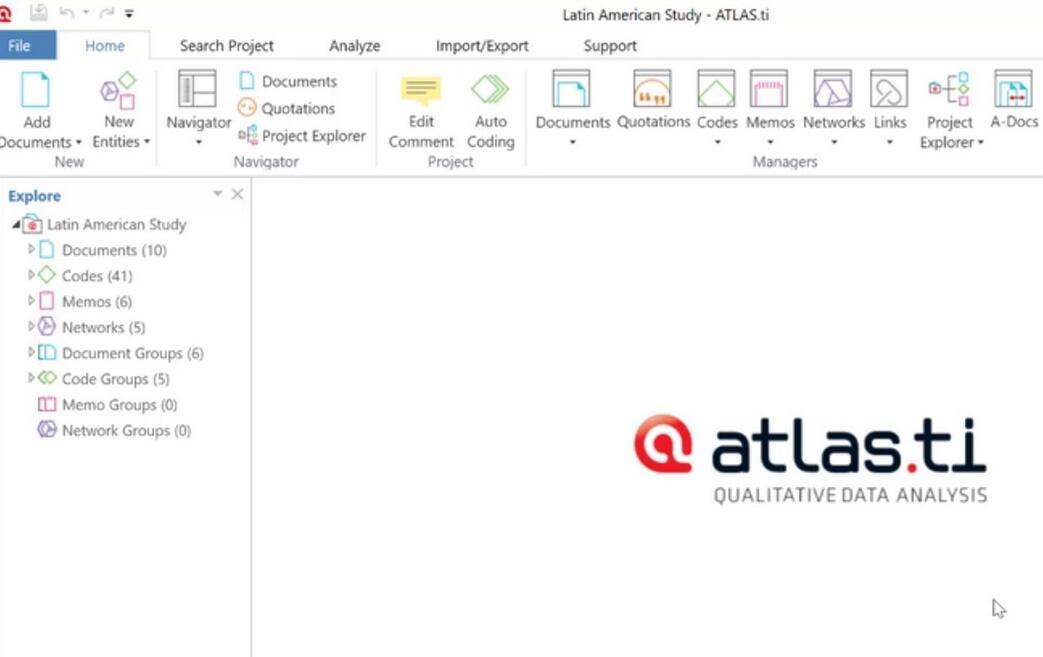This screenshot has width=1043, height=657.
Task: Select Networks (5) in Explore tree
Action: coord(103,328)
